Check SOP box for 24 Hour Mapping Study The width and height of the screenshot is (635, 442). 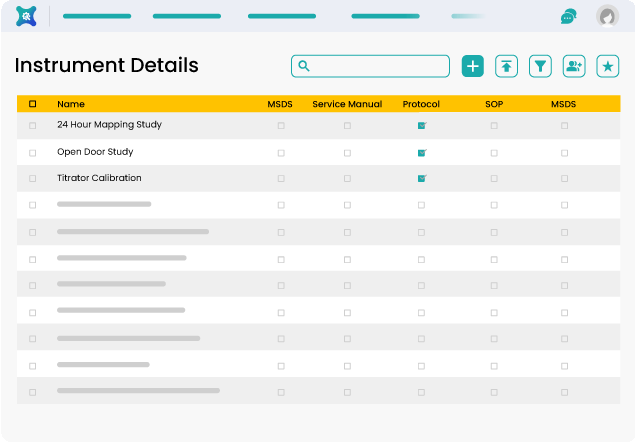click(x=494, y=126)
